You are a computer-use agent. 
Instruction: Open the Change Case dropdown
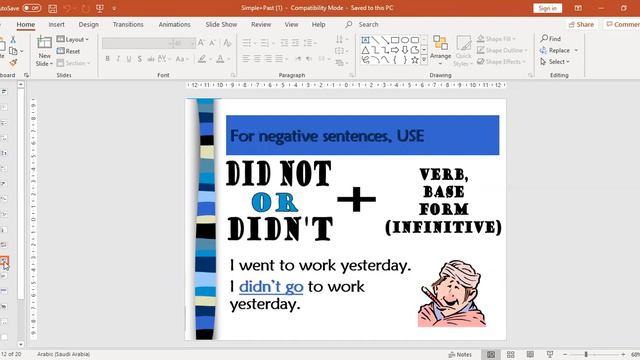coord(181,59)
